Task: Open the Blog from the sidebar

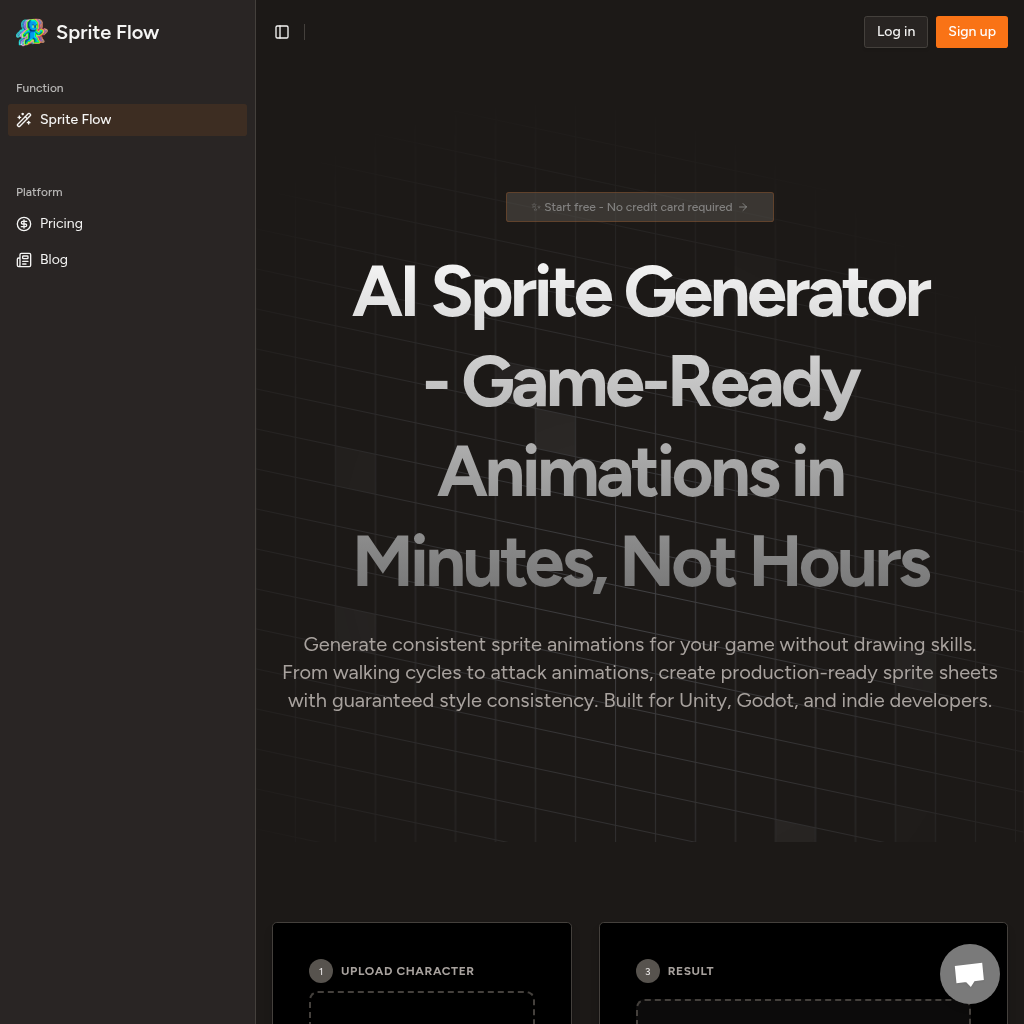Action: pos(54,260)
